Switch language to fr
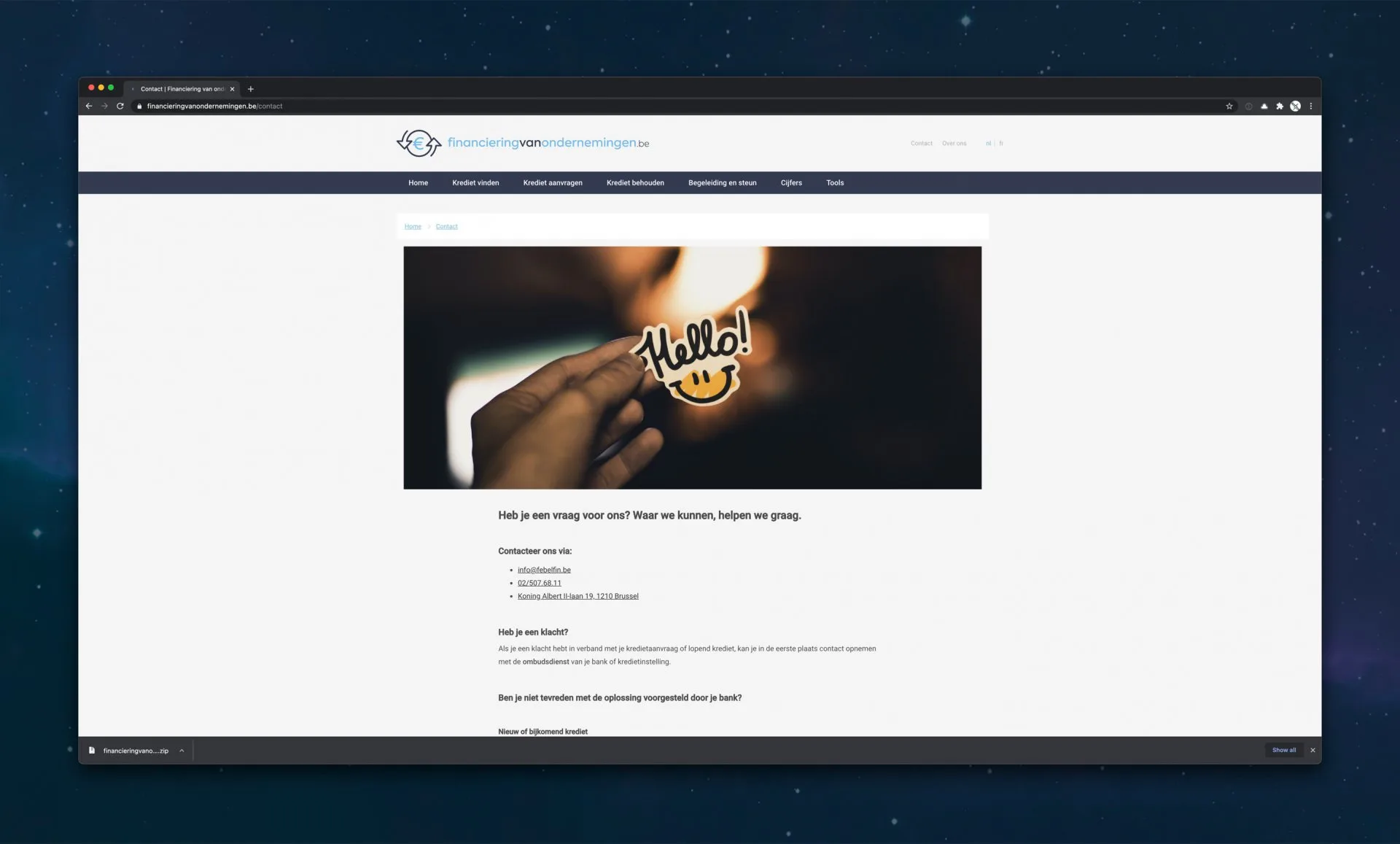 coord(1001,144)
